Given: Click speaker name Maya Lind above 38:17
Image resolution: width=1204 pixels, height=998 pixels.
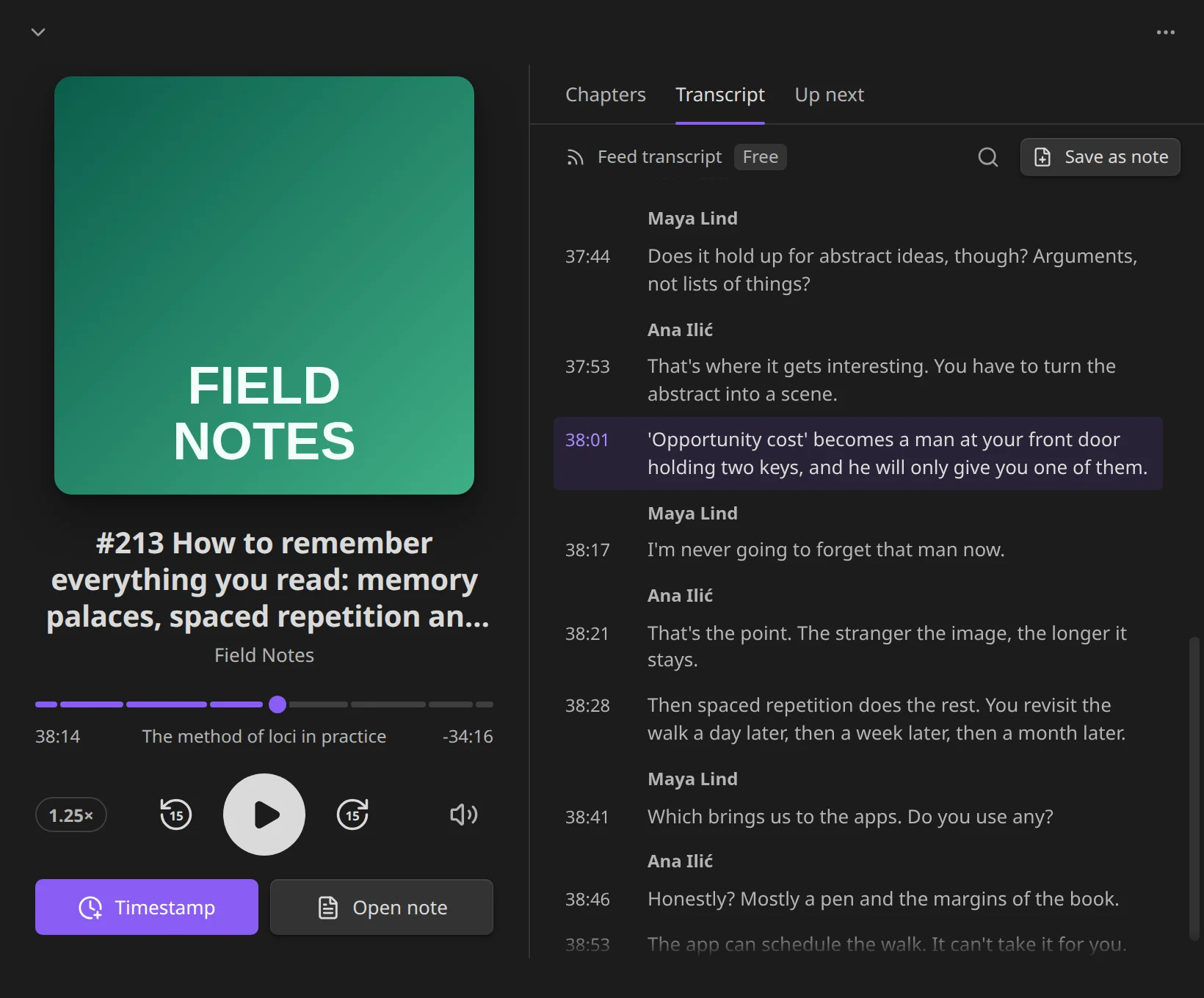Looking at the screenshot, I should coord(692,514).
